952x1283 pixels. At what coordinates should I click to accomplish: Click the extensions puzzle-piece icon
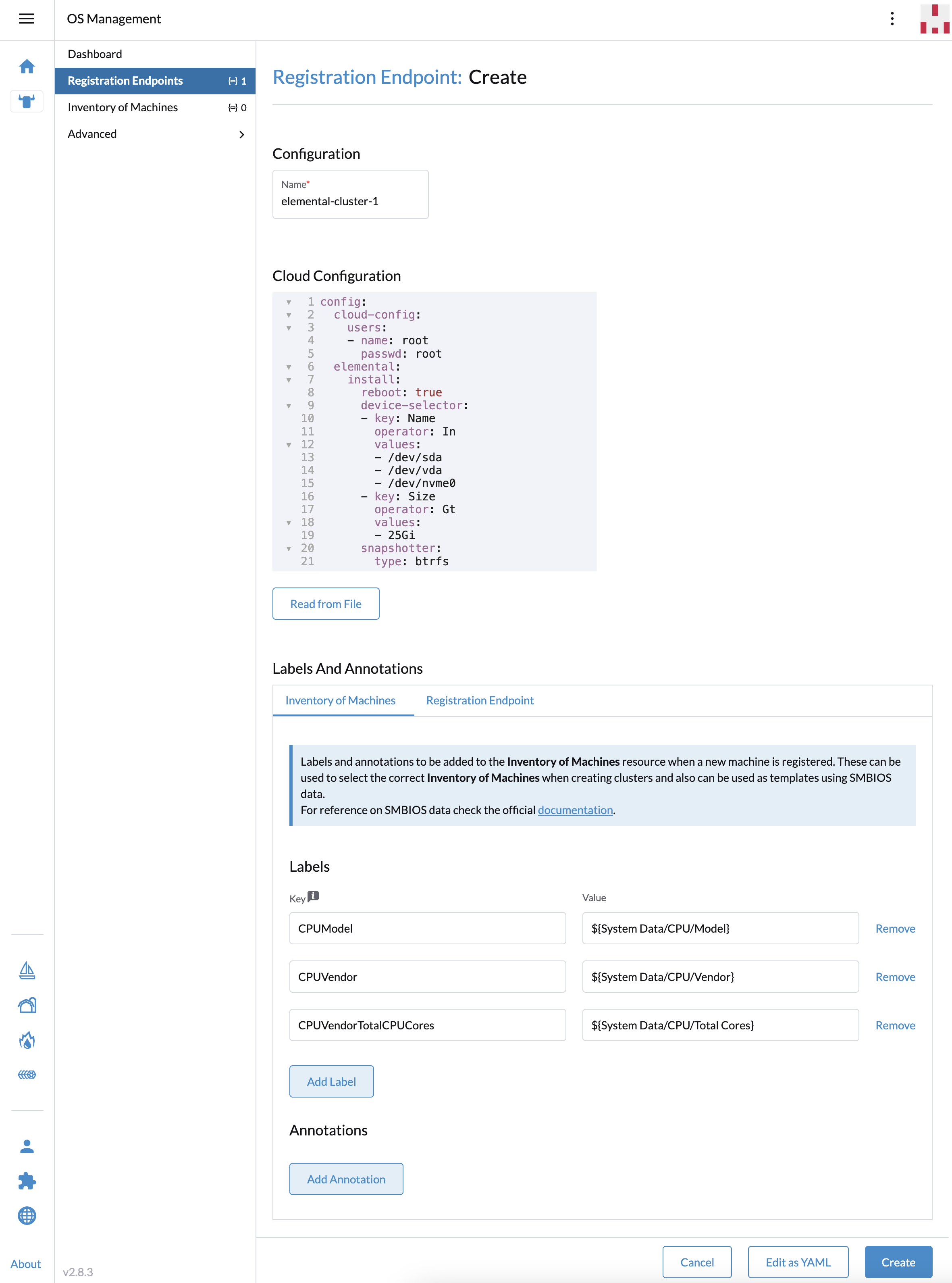tap(27, 1181)
